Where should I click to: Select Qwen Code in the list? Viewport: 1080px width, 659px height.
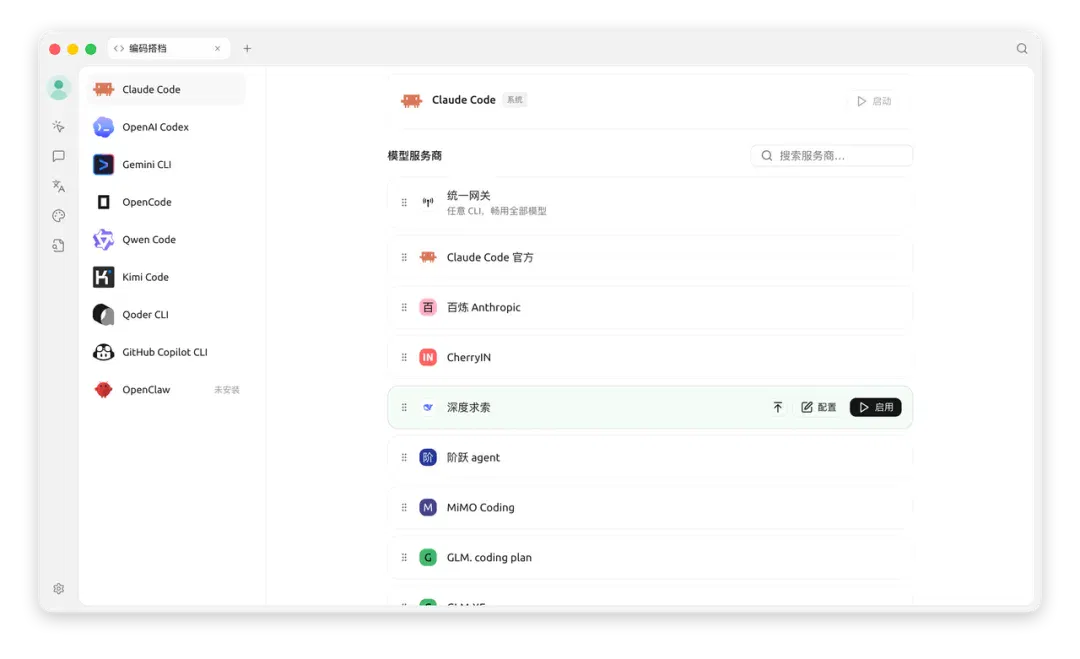(166, 240)
